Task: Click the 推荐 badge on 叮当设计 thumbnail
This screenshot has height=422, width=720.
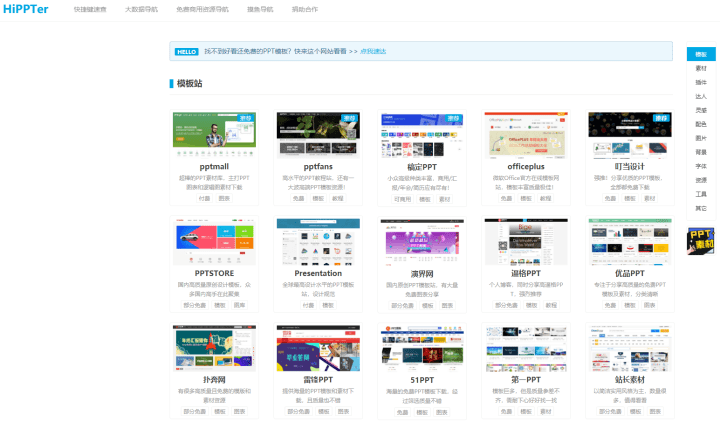Action: [x=661, y=118]
